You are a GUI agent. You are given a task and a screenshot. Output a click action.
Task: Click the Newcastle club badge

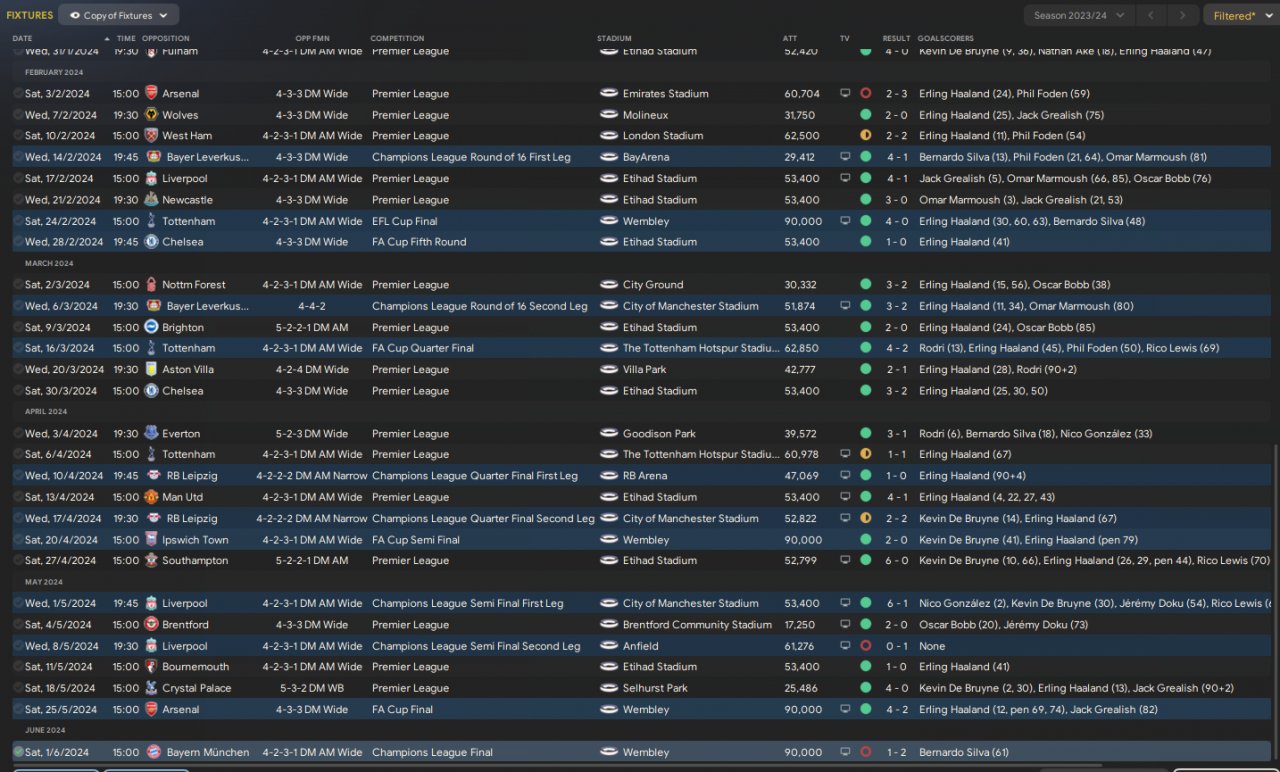[x=152, y=200]
